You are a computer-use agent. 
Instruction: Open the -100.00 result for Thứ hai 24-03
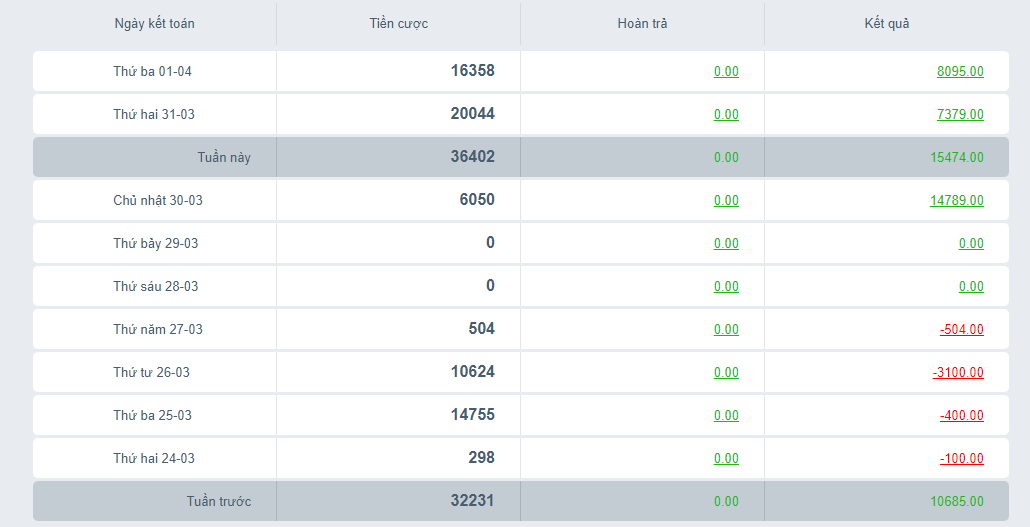[961, 459]
